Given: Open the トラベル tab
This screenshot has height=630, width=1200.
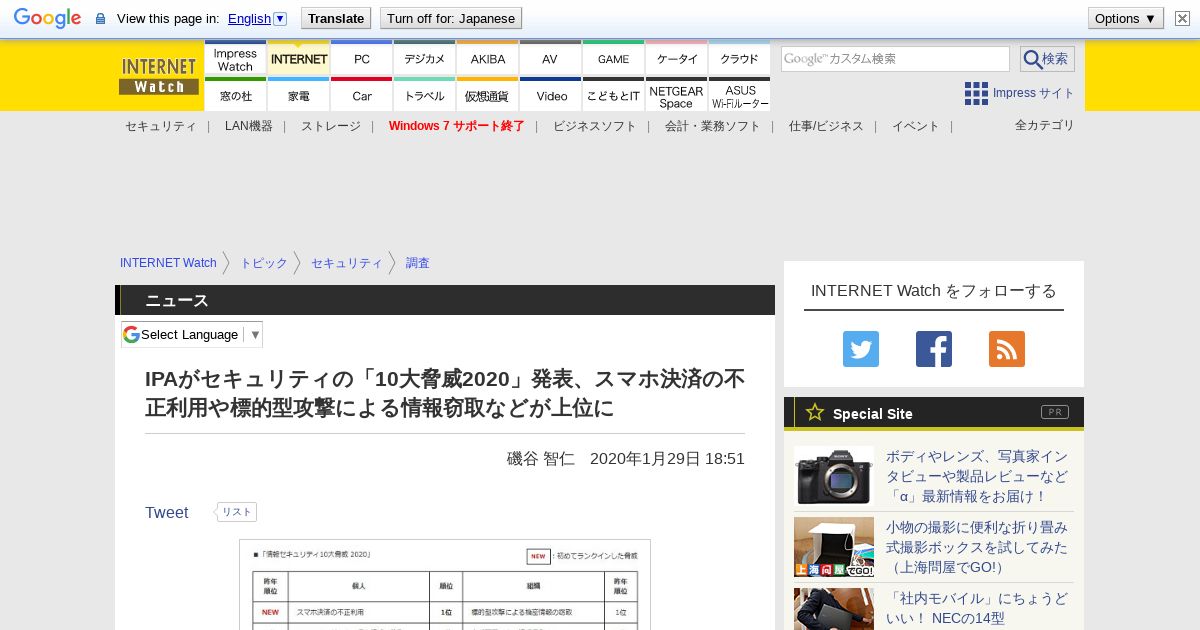Looking at the screenshot, I should 424,96.
